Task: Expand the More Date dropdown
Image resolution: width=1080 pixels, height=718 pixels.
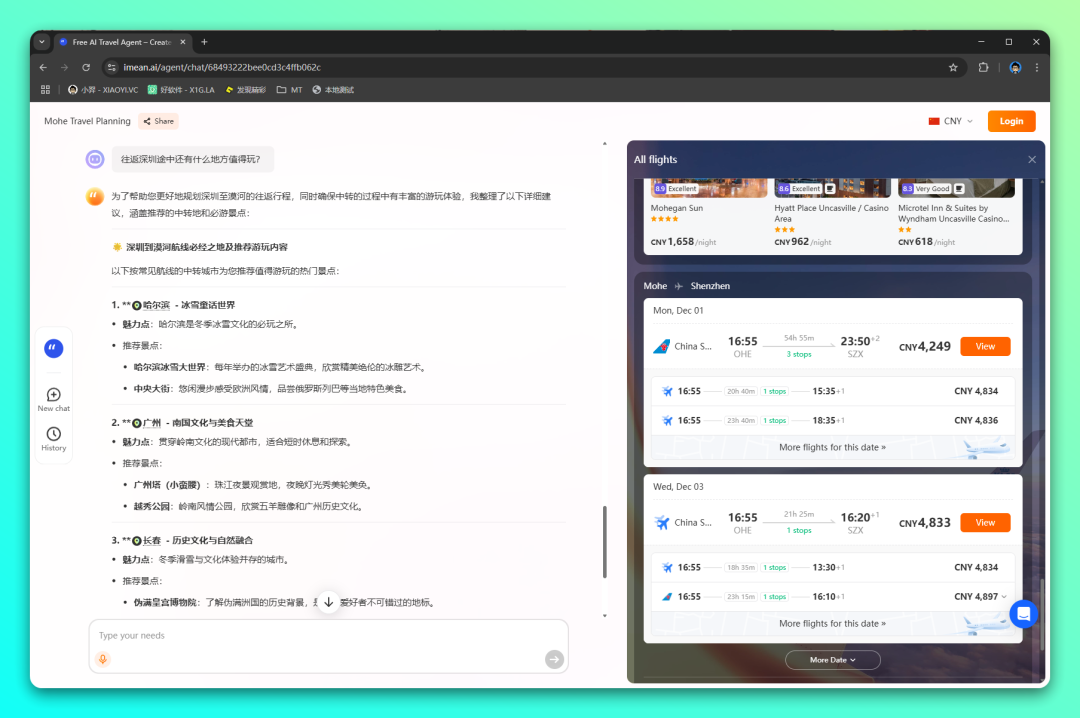Action: (x=833, y=660)
